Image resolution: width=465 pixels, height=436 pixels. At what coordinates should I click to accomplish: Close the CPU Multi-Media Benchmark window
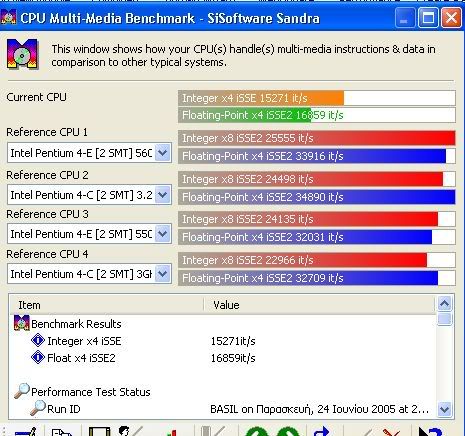click(x=452, y=17)
